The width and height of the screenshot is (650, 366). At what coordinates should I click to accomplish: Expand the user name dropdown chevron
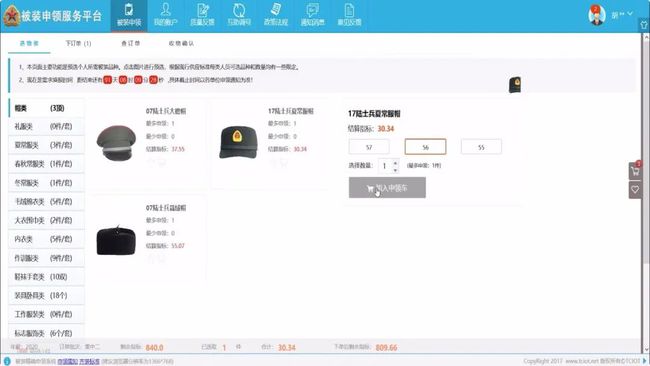pos(630,14)
